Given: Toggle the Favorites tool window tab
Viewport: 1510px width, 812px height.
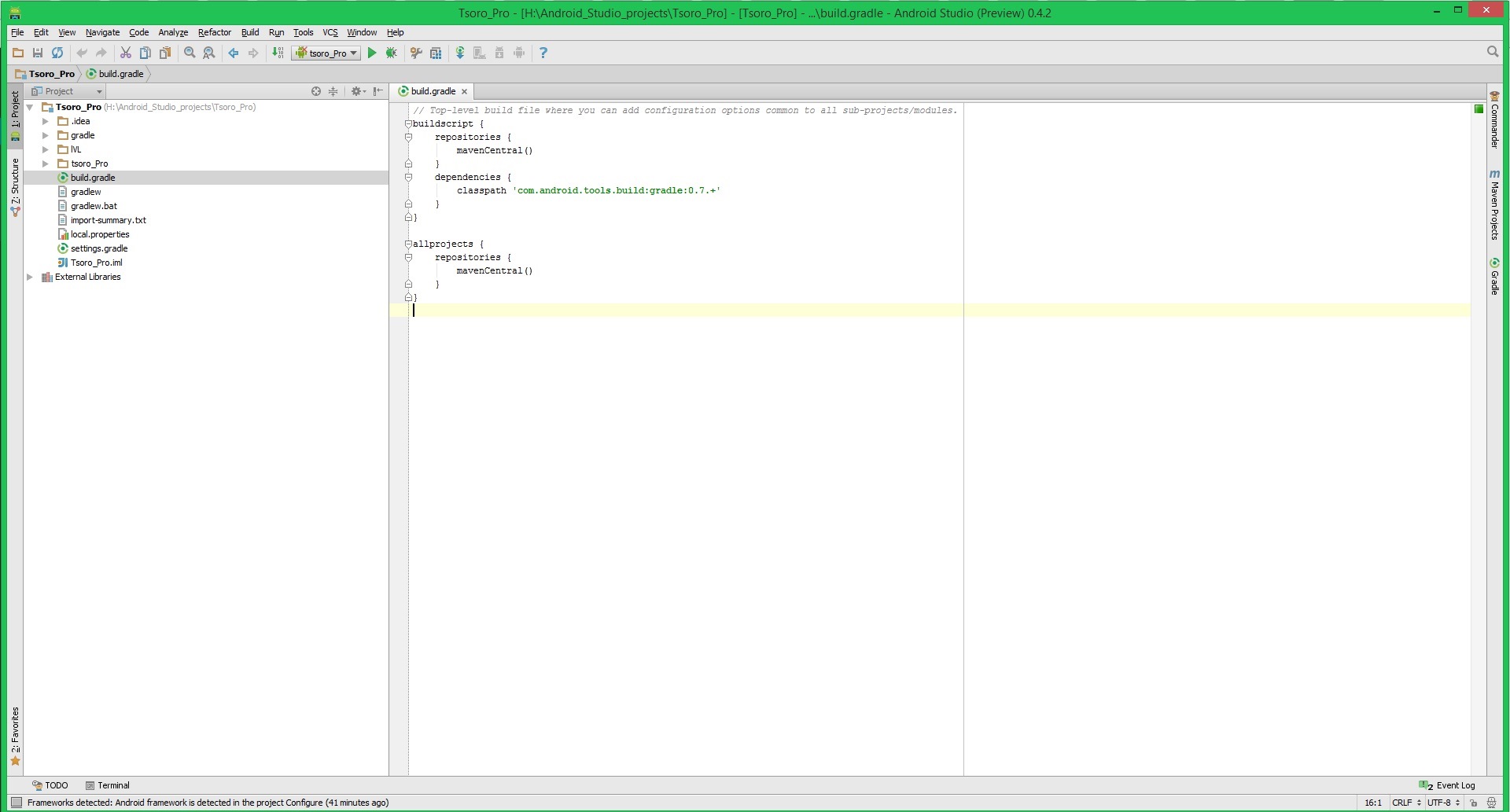Looking at the screenshot, I should tap(15, 736).
